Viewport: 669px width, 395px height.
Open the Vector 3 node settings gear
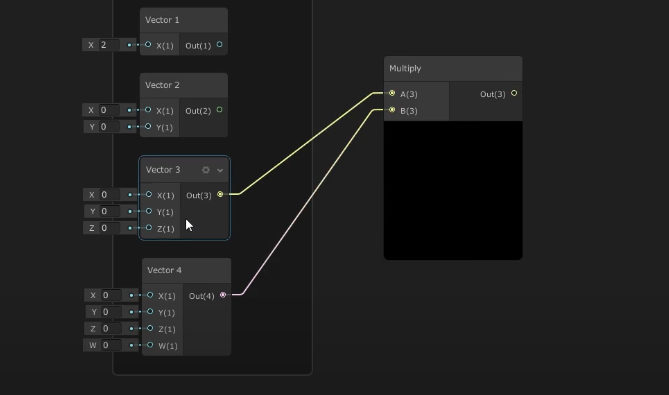[206, 170]
